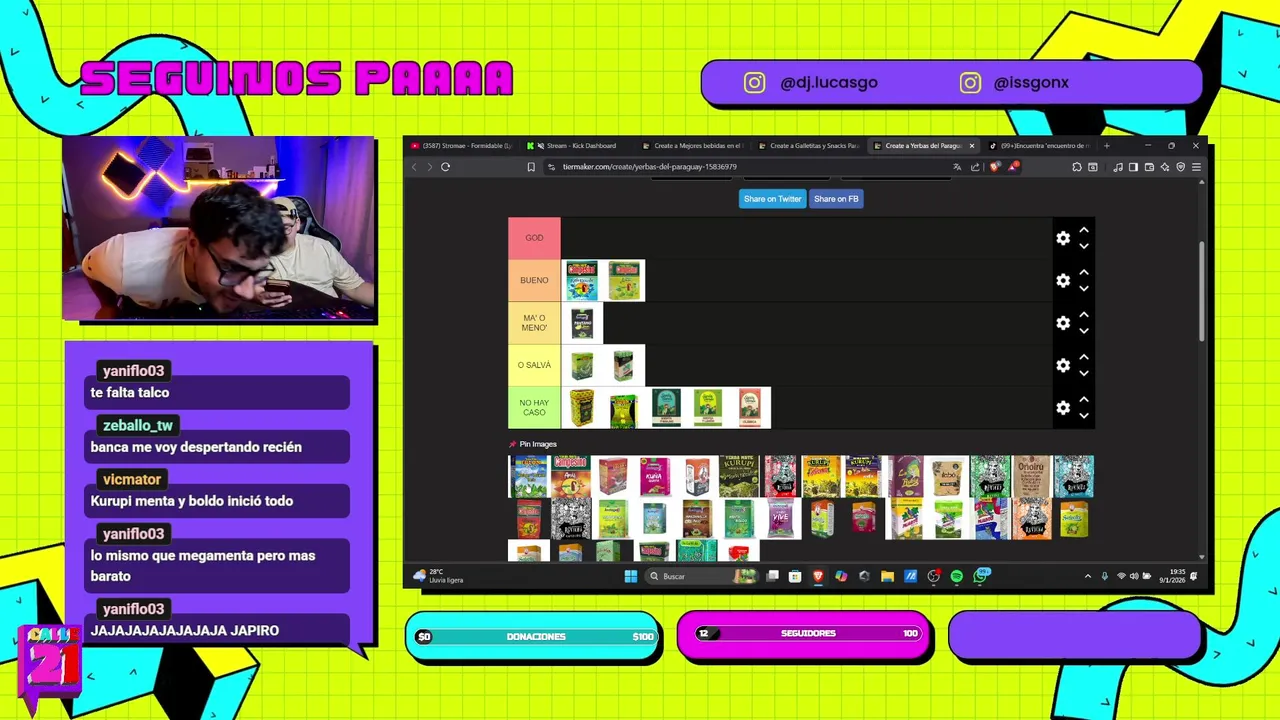1280x720 pixels.
Task: Open File Explorer from the taskbar
Action: (x=887, y=576)
